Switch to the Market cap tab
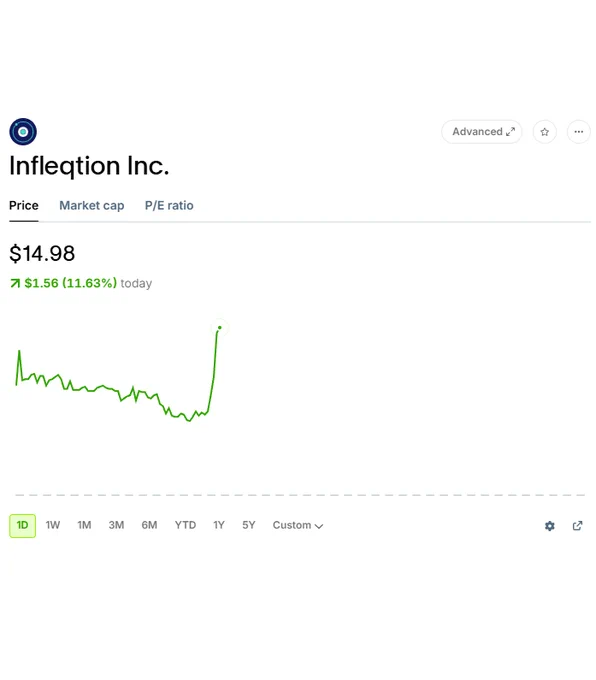 tap(92, 205)
